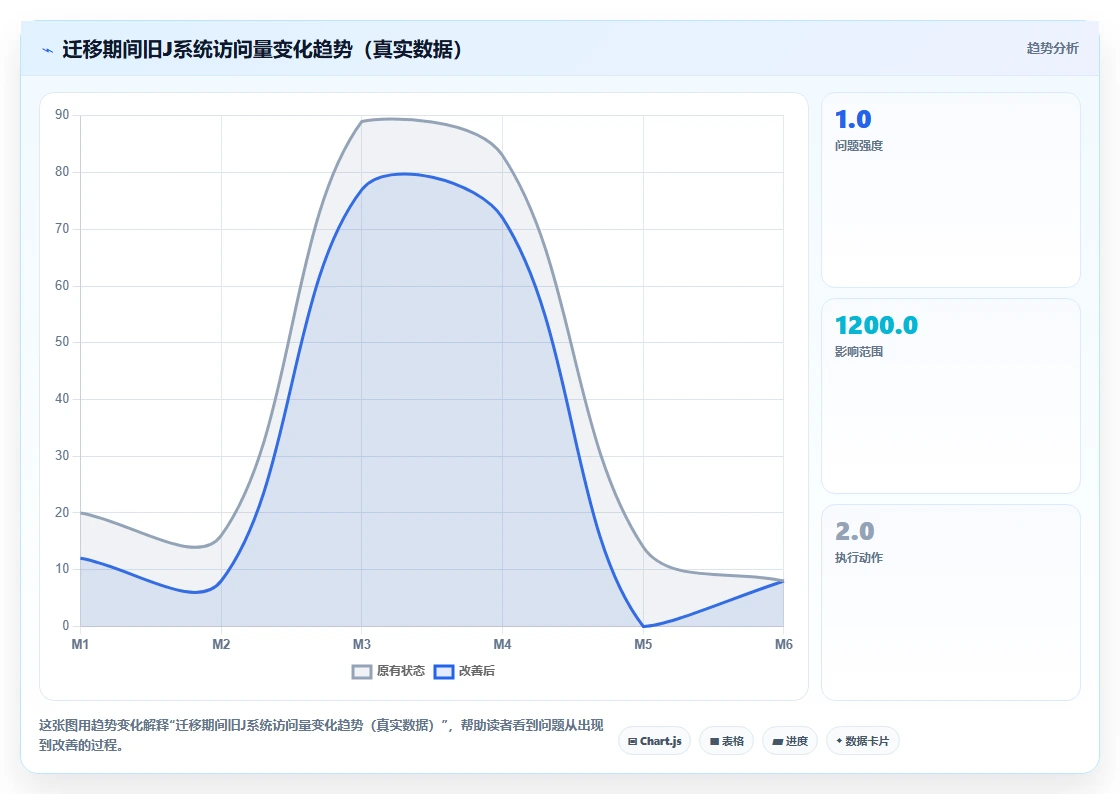This screenshot has height=794, width=1120.
Task: Click the M4 x-axis label
Action: 502,645
